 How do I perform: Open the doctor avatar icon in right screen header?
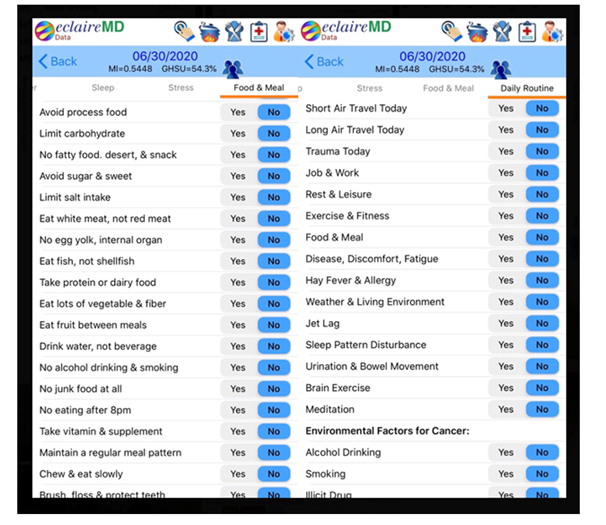tap(552, 31)
